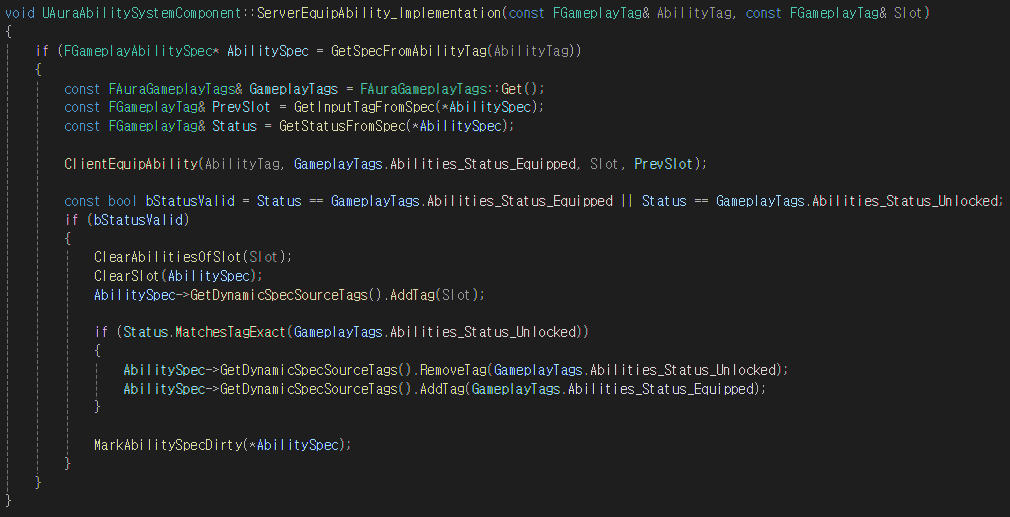Click the Status variable in its declaration

tap(234, 126)
